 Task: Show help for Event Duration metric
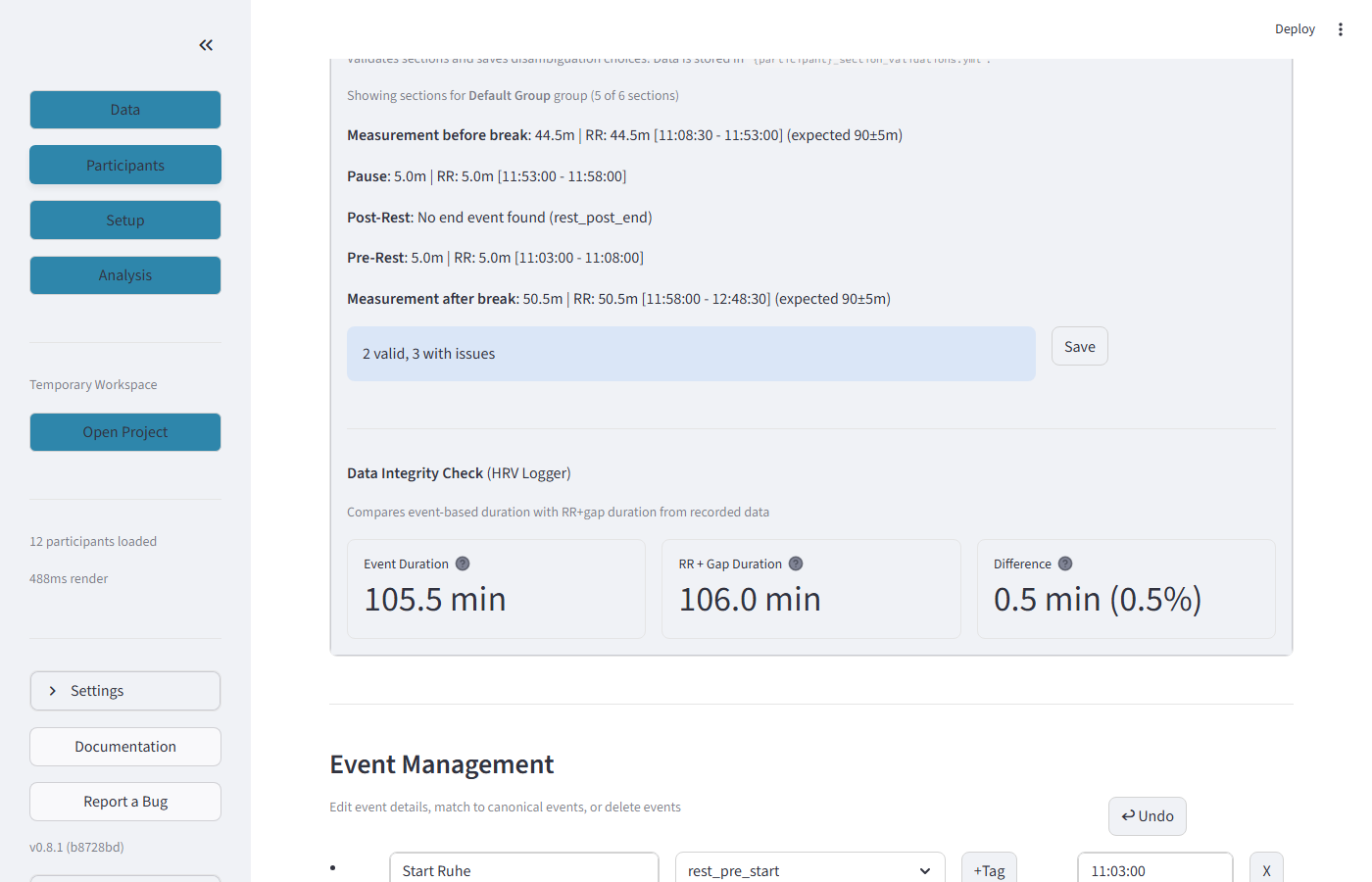pyautogui.click(x=463, y=563)
